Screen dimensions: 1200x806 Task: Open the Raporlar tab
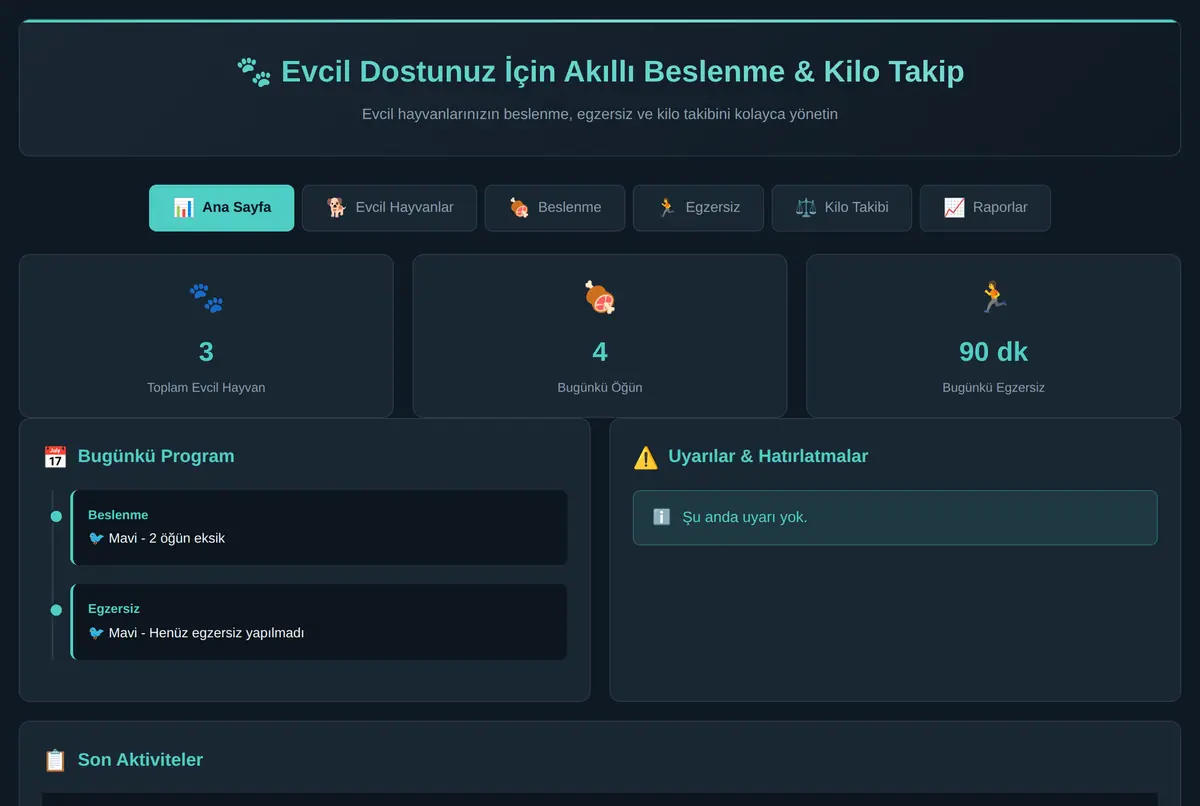pyautogui.click(x=985, y=208)
